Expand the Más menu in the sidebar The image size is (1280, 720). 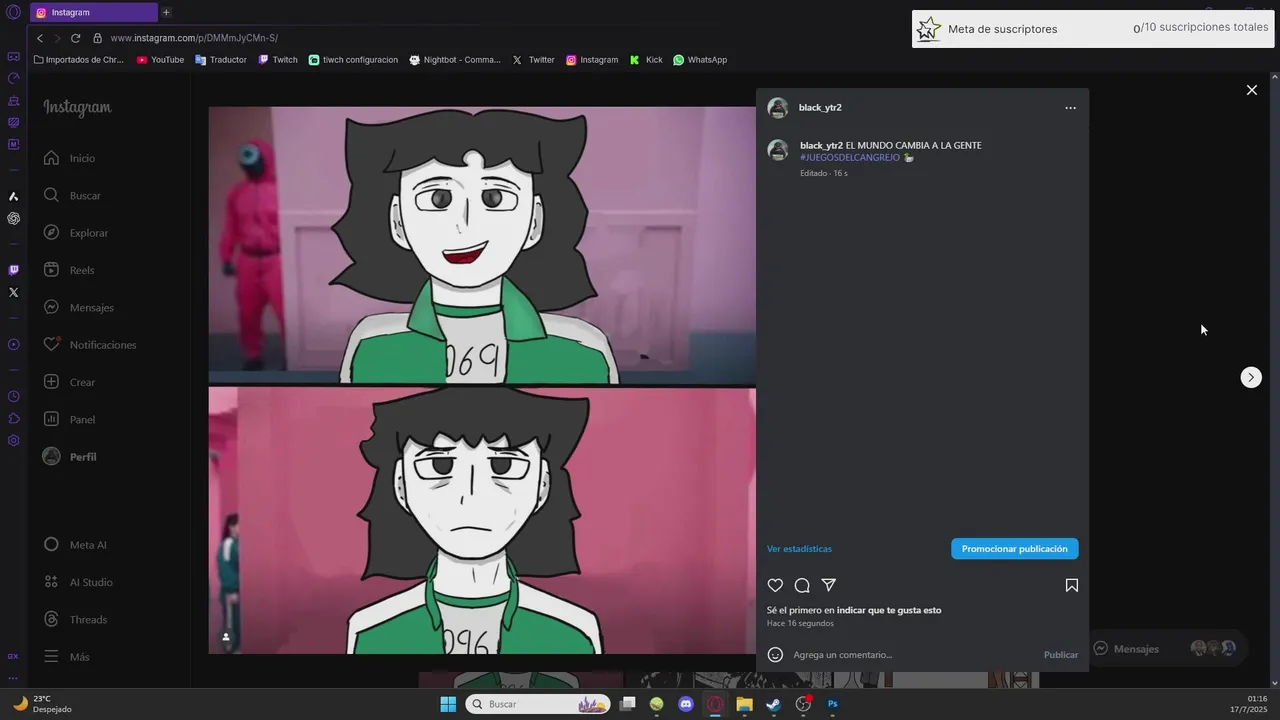coord(66,657)
